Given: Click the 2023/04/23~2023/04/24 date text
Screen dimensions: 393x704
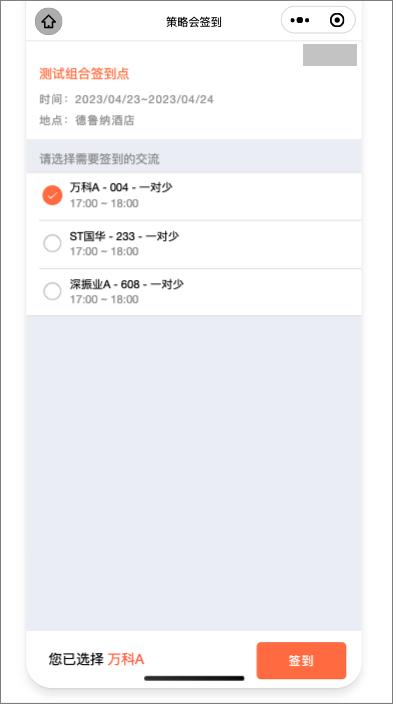Looking at the screenshot, I should click(x=144, y=99).
